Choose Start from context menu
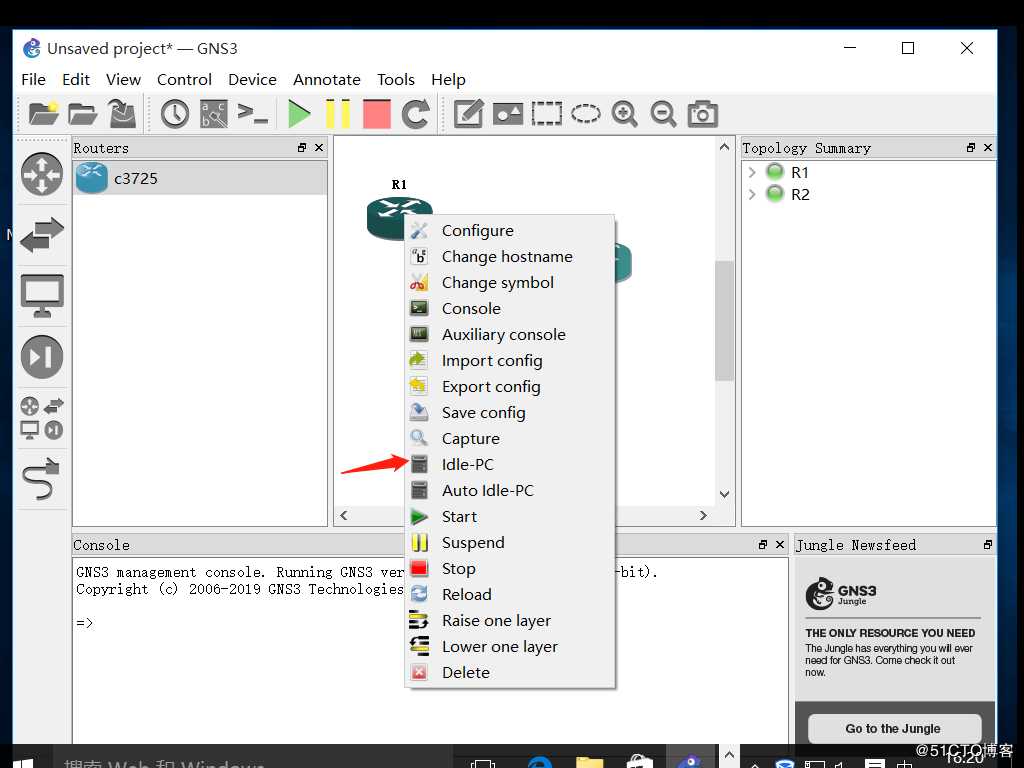This screenshot has width=1024, height=768. (x=510, y=517)
